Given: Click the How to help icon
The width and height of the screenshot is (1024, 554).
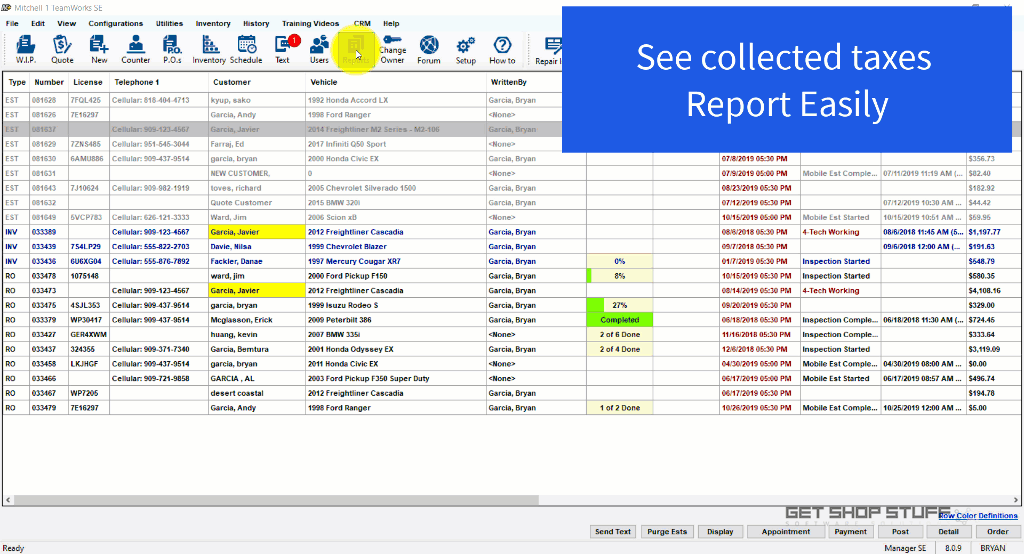Looking at the screenshot, I should (502, 47).
